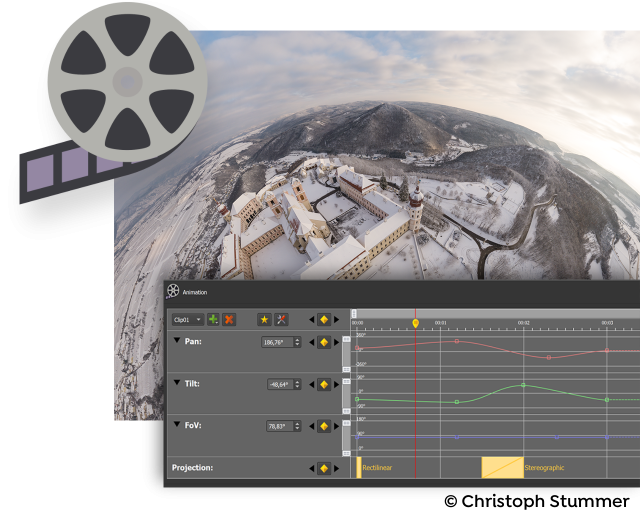
Task: Collapse the Tilt track triangle
Action: pos(177,383)
